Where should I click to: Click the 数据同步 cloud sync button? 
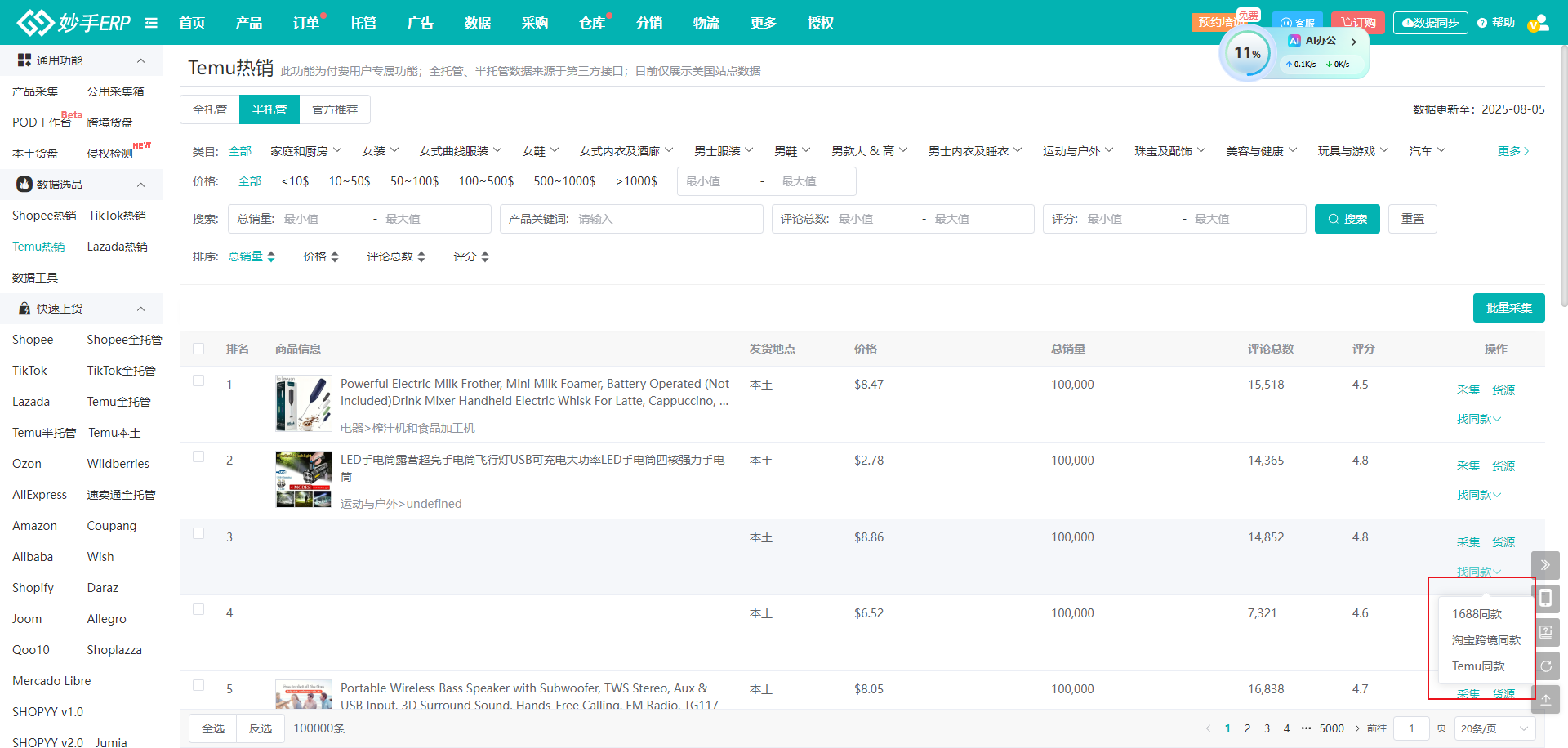tap(1430, 23)
